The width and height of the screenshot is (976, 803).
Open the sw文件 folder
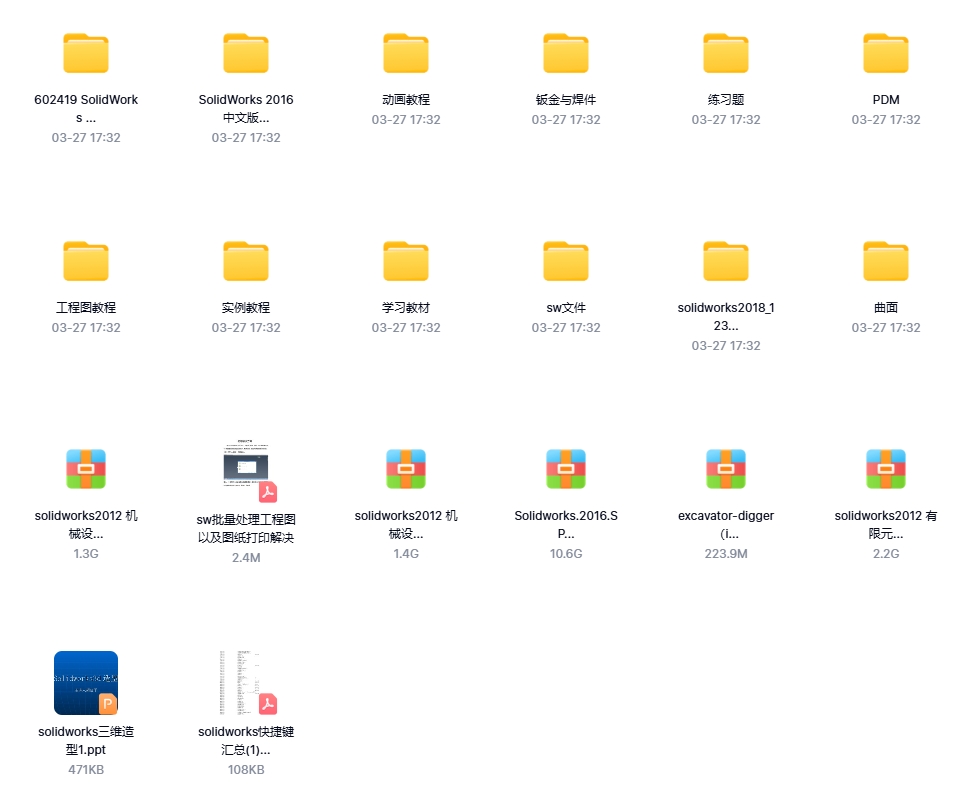[x=565, y=261]
